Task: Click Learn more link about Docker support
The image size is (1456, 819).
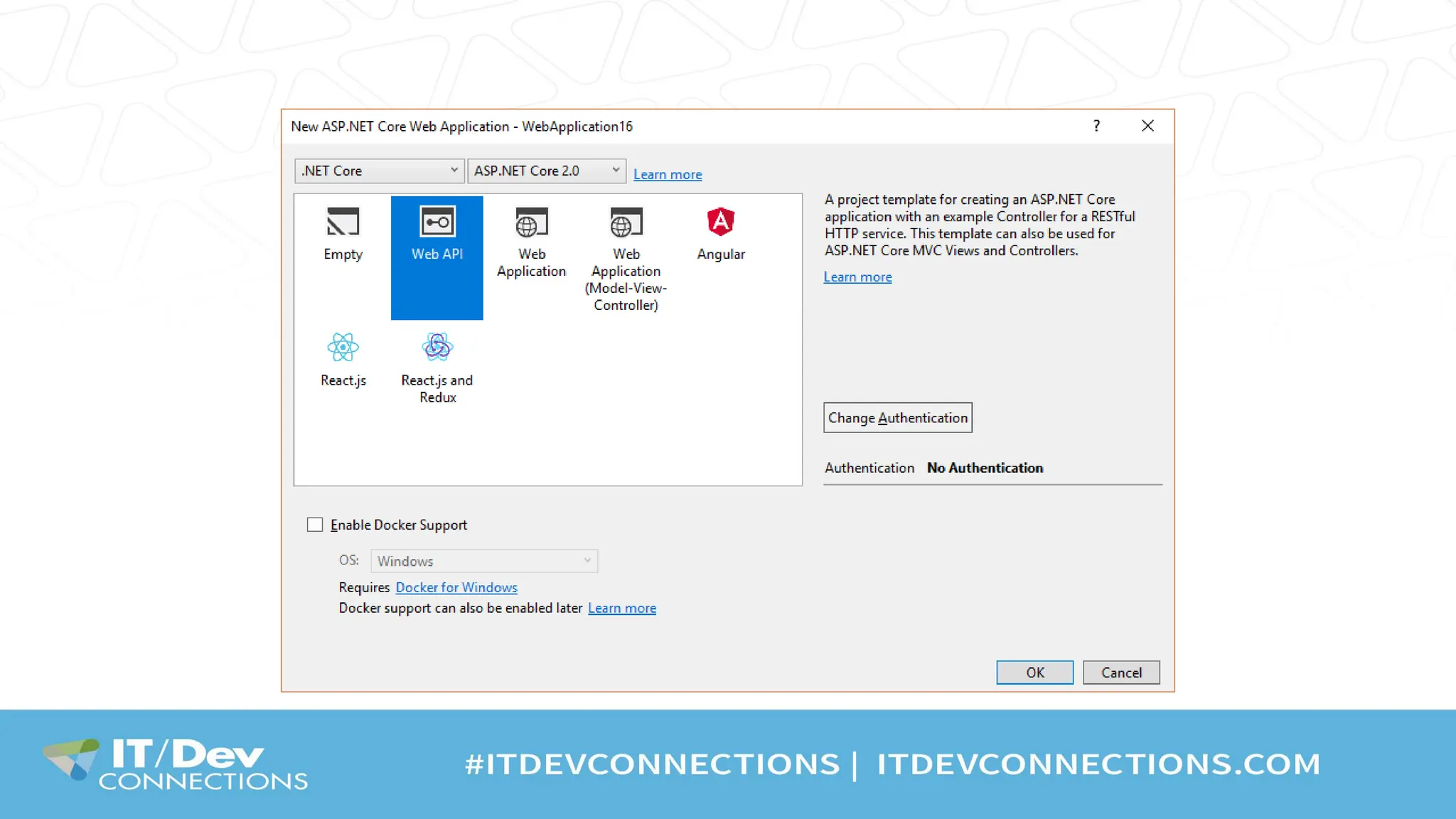Action: pos(622,608)
